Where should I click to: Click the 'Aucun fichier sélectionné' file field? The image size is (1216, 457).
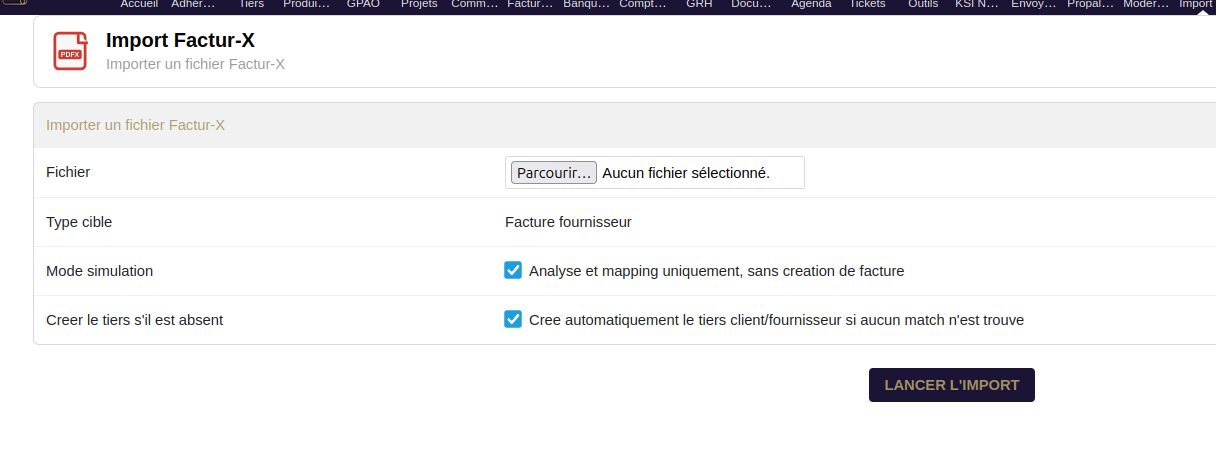coord(686,173)
